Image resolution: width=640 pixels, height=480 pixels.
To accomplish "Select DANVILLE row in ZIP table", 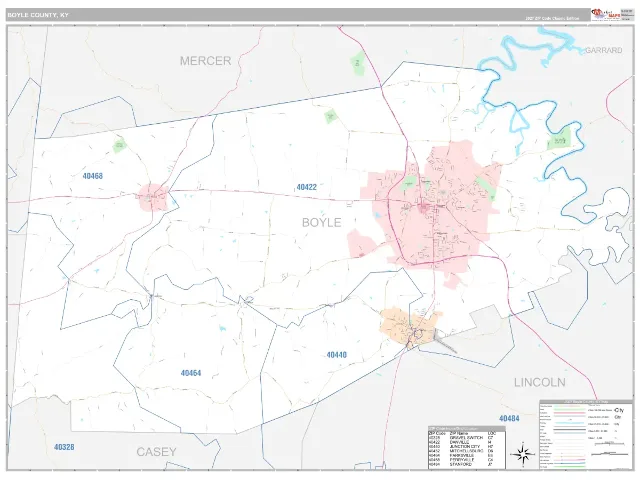I will 467,442.
